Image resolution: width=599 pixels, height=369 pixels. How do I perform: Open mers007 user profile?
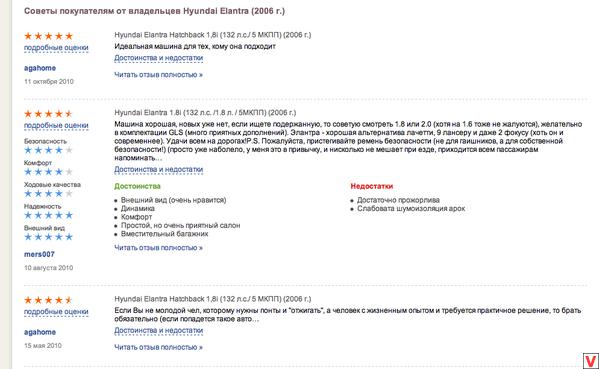tap(39, 254)
